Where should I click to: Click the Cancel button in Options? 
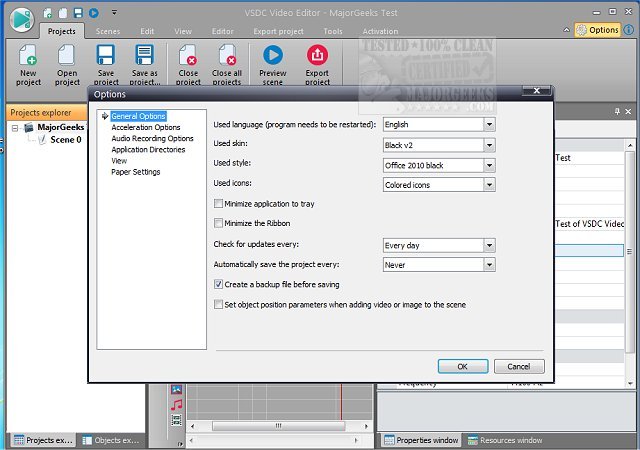point(519,367)
